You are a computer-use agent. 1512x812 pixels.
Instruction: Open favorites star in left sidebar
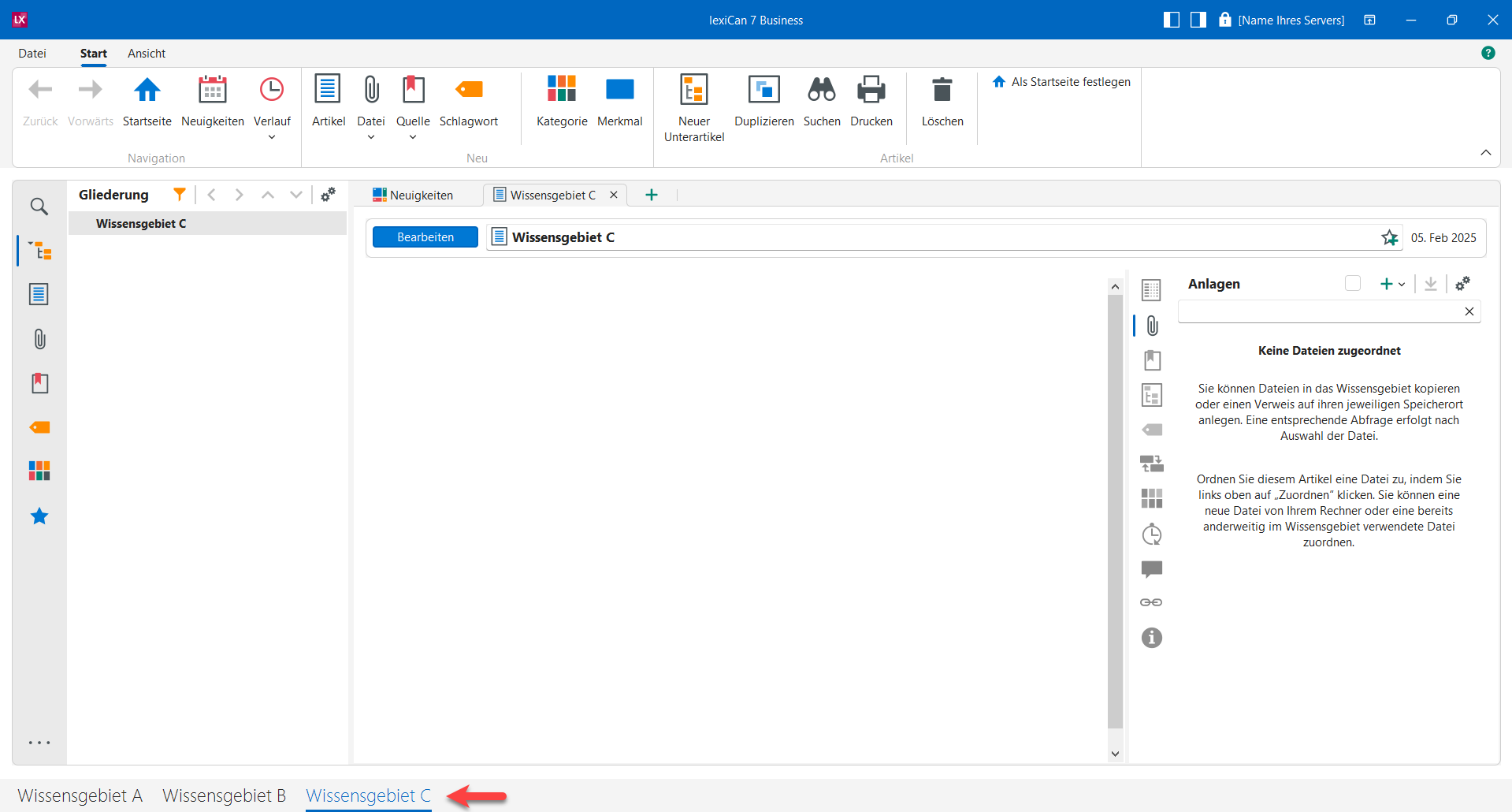(x=39, y=516)
